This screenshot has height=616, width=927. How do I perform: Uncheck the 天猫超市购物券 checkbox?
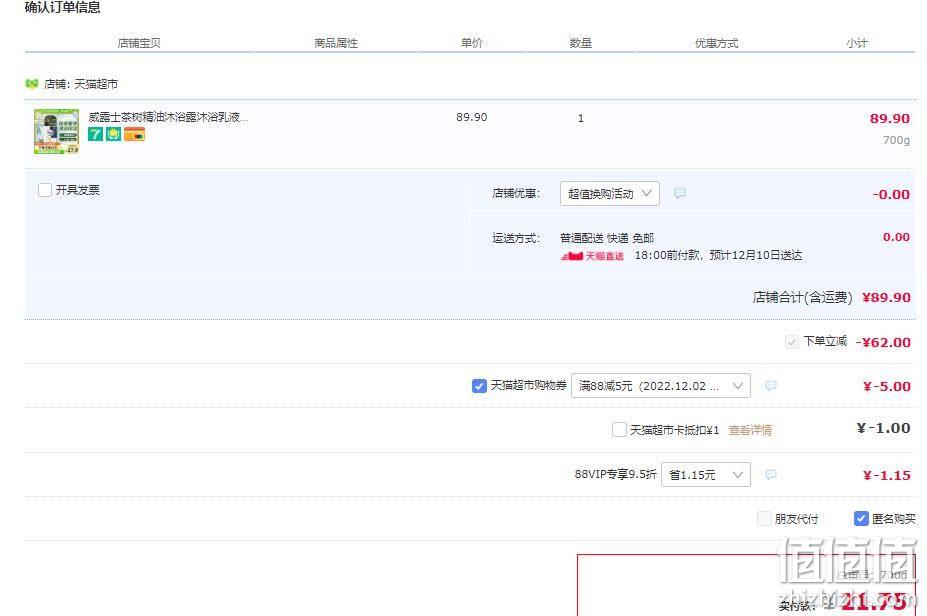point(479,386)
